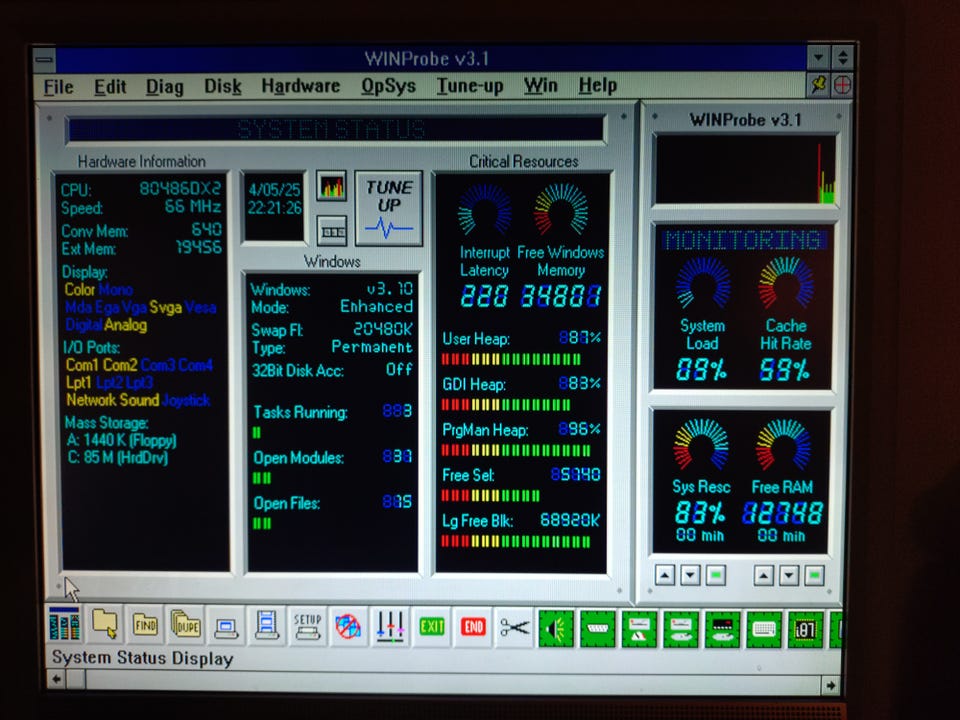
Task: Open the Help menu
Action: point(598,85)
